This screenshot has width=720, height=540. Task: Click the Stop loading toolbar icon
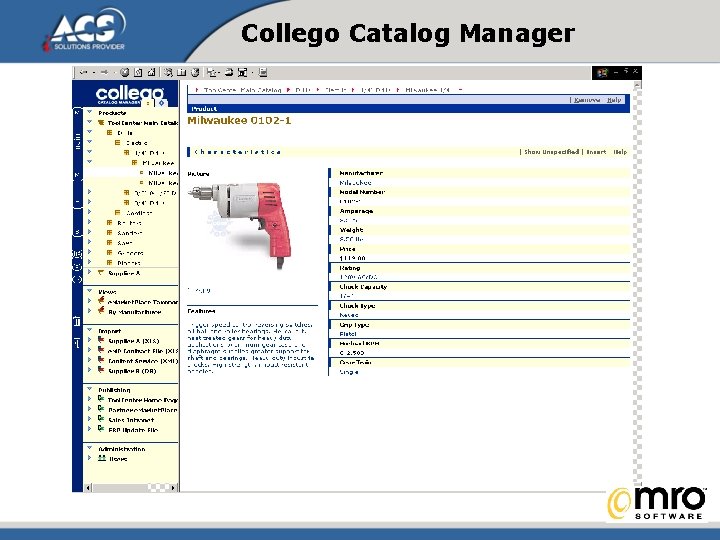(x=124, y=72)
